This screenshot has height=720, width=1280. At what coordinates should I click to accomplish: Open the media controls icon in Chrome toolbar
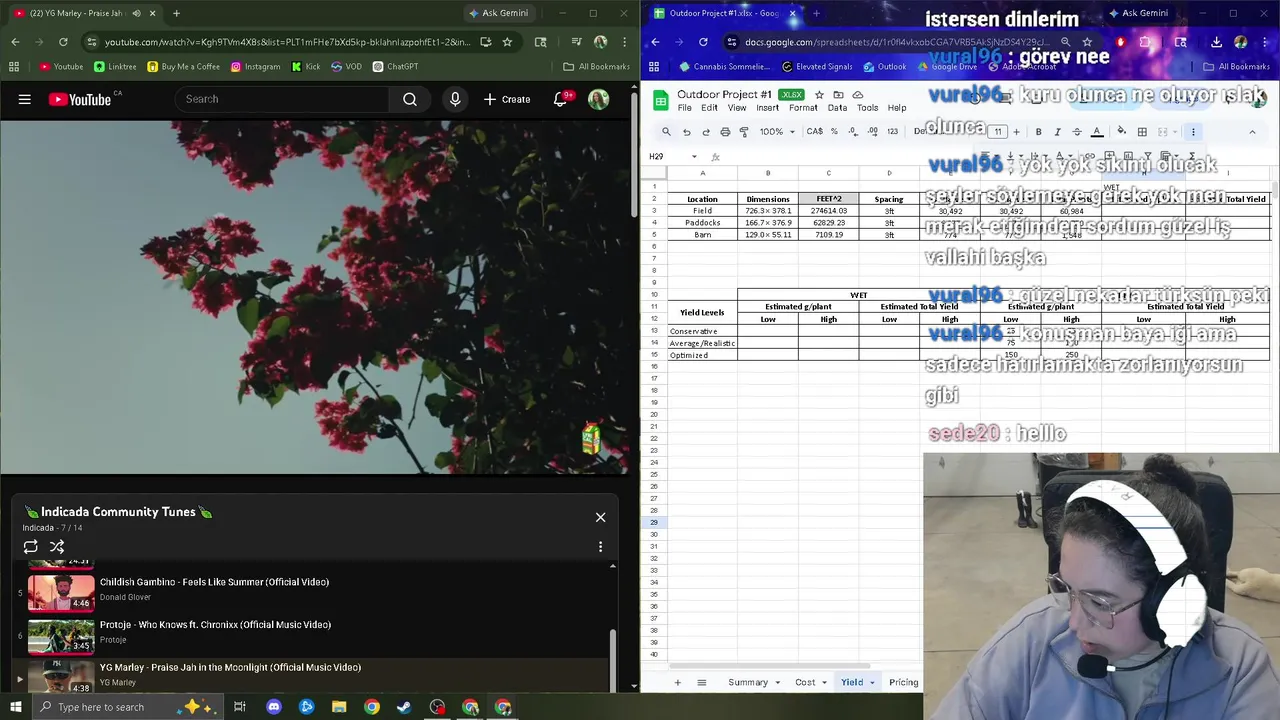tap(577, 42)
